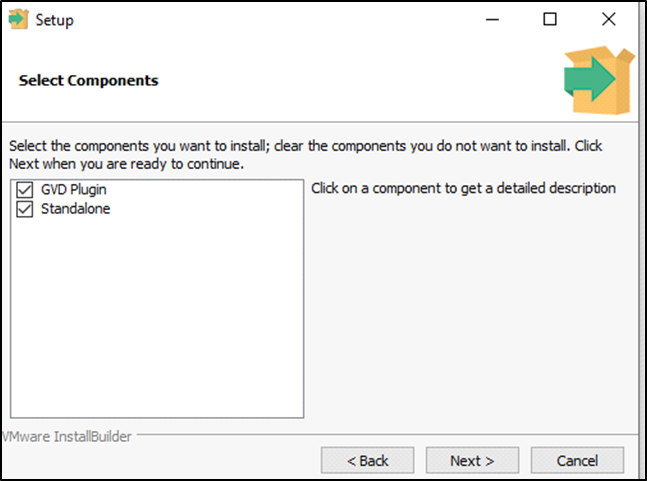Select the GVD Plugin component label
Viewport: 647px width, 481px height.
click(x=73, y=190)
